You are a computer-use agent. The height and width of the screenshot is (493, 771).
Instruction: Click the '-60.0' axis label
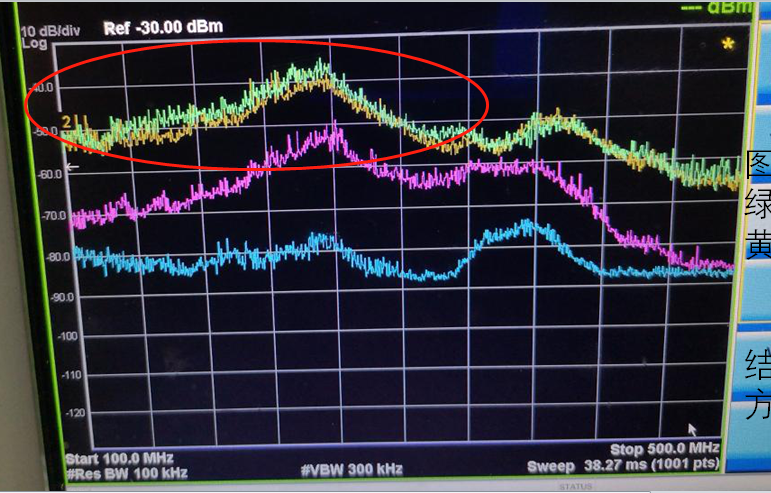pyautogui.click(x=50, y=174)
